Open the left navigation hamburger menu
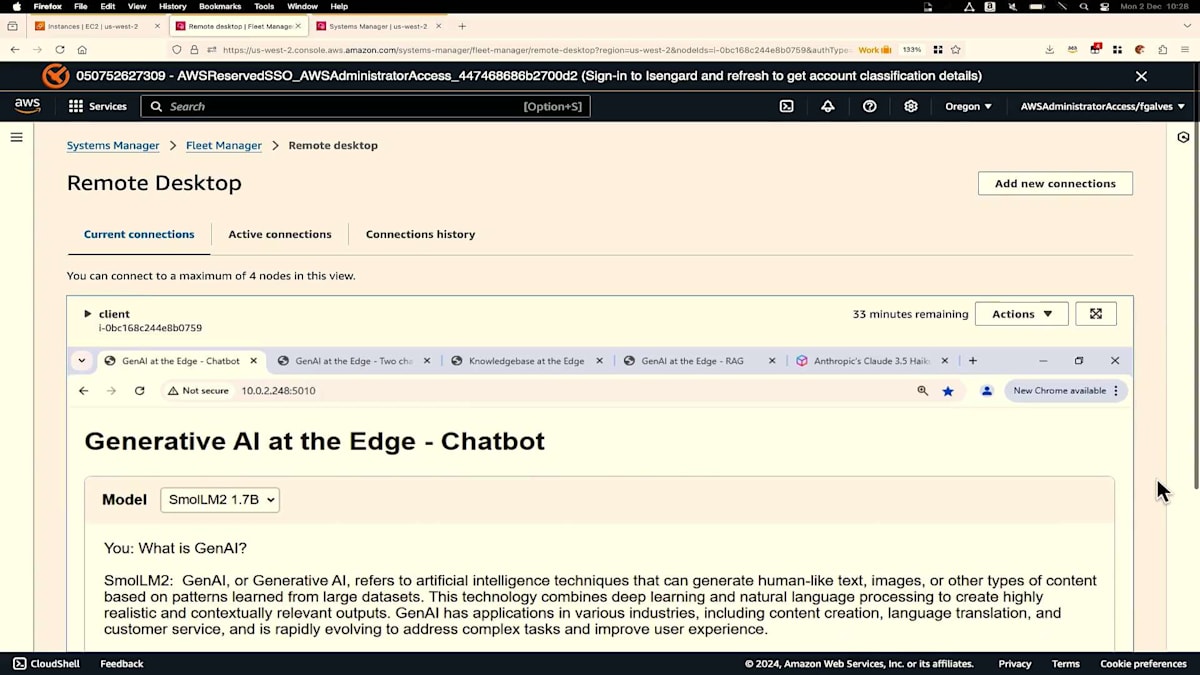Viewport: 1200px width, 675px height. (16, 137)
